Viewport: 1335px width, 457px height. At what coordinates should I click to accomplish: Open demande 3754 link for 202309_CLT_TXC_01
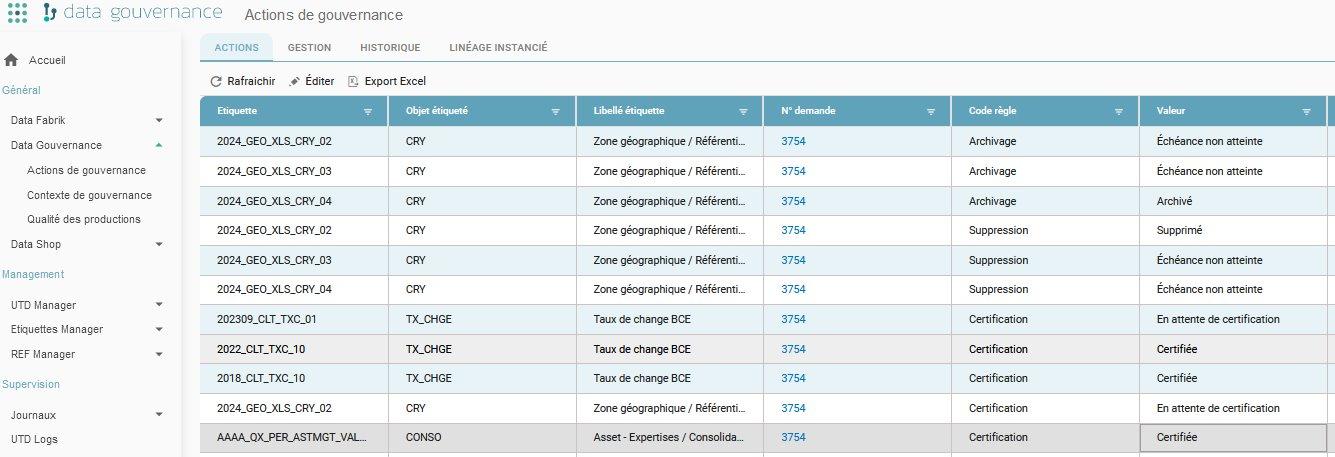tap(793, 319)
